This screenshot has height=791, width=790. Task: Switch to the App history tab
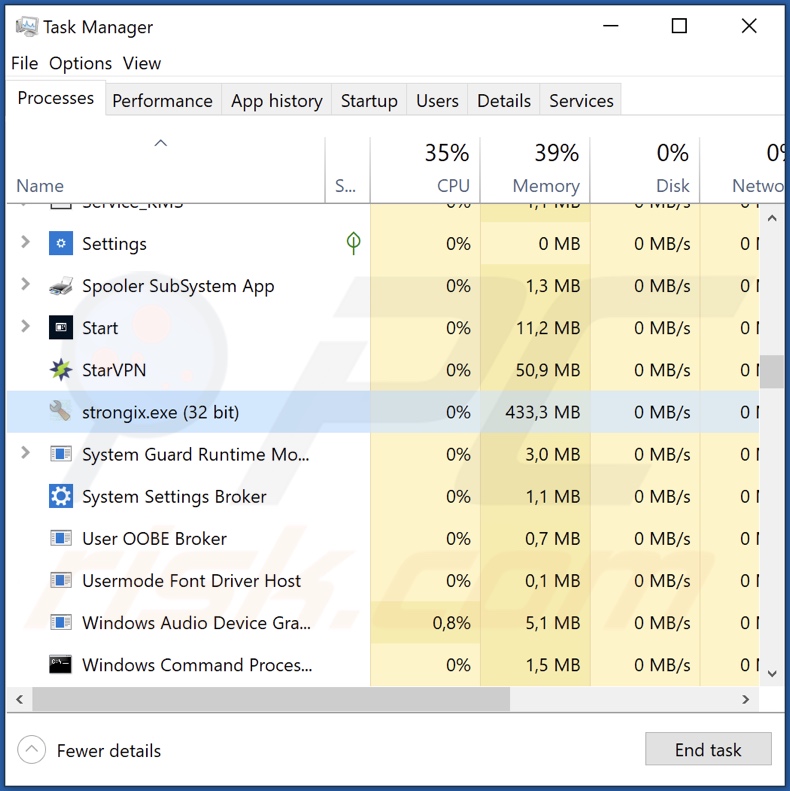tap(276, 101)
